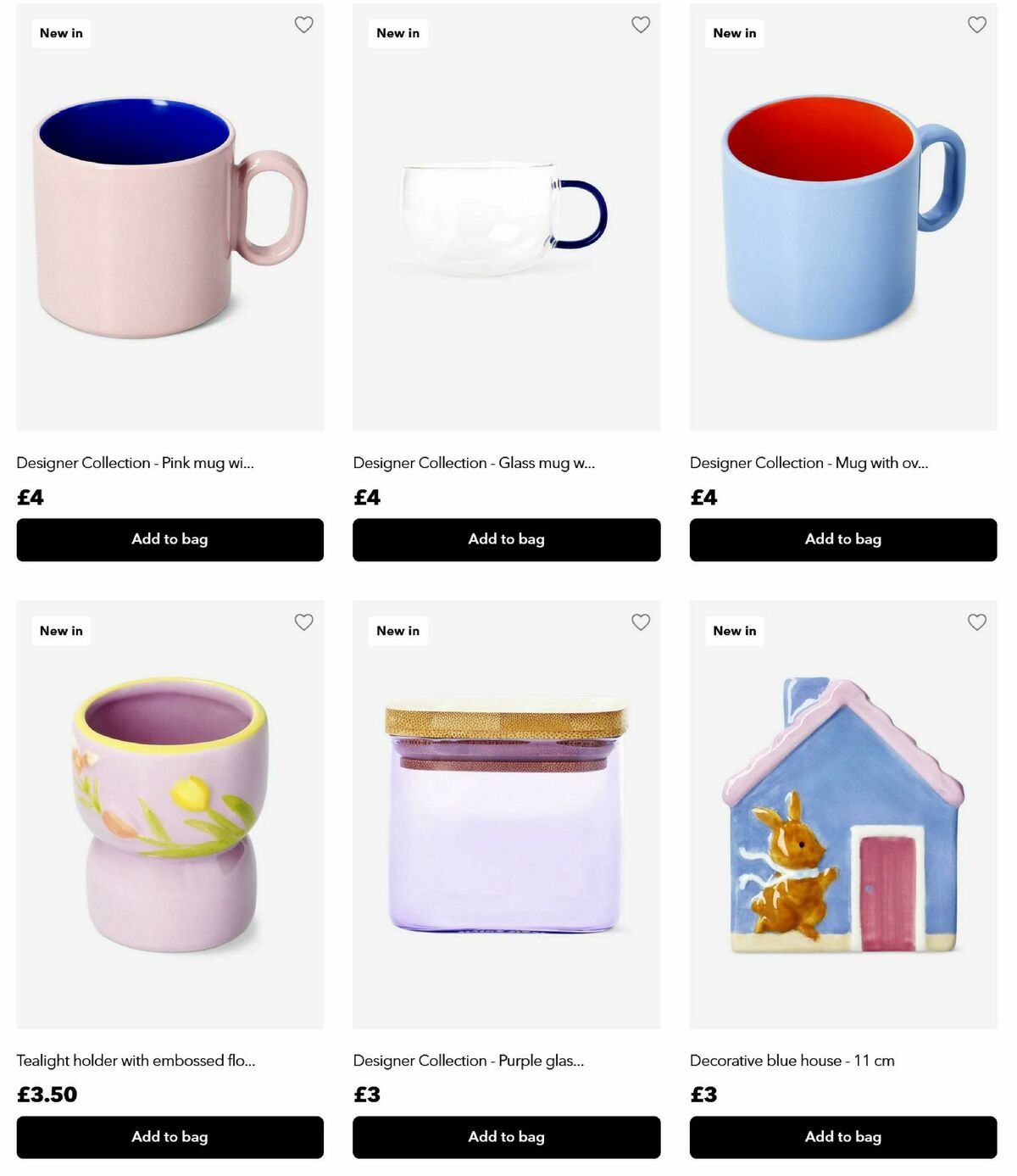Add glass mug to bag
The image size is (1017, 1176).
[x=506, y=539]
